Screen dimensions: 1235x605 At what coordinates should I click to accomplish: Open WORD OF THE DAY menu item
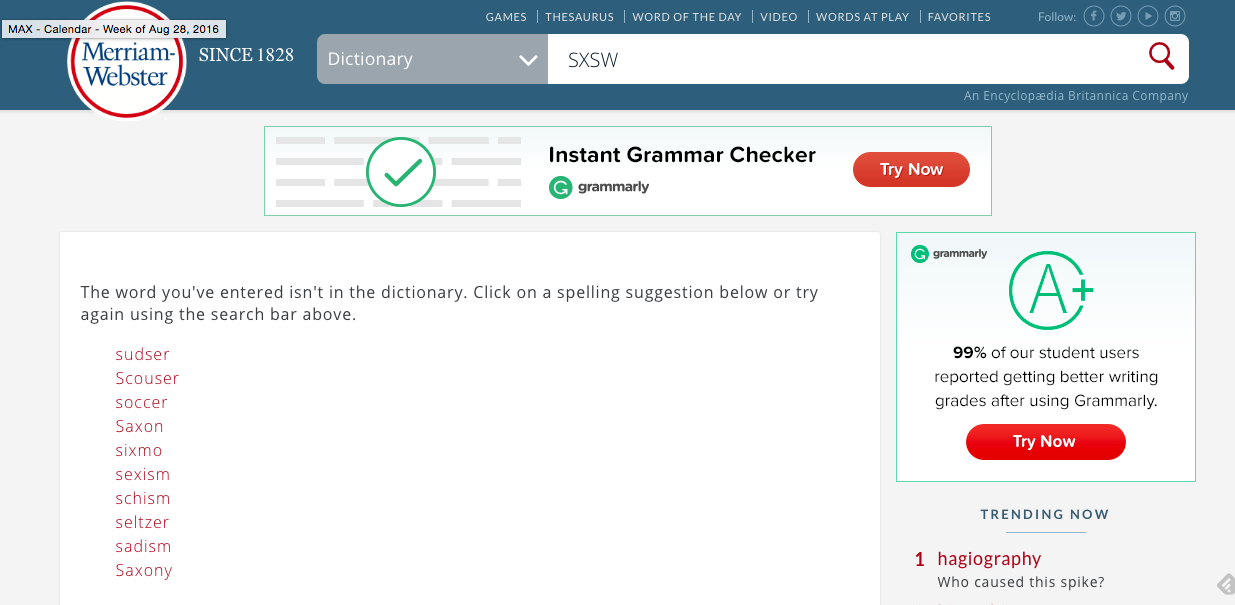(687, 17)
